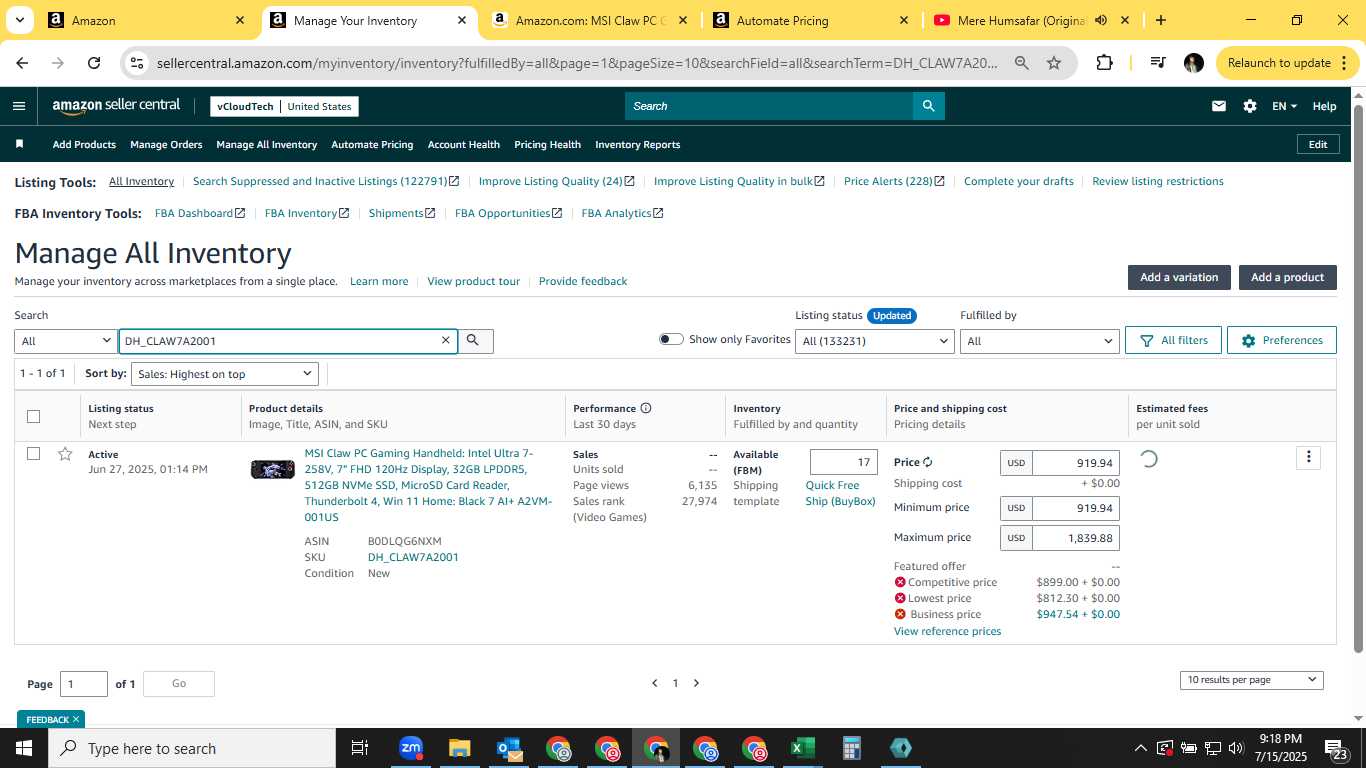Image resolution: width=1366 pixels, height=768 pixels.
Task: Click the Add a variation button
Action: (1179, 277)
